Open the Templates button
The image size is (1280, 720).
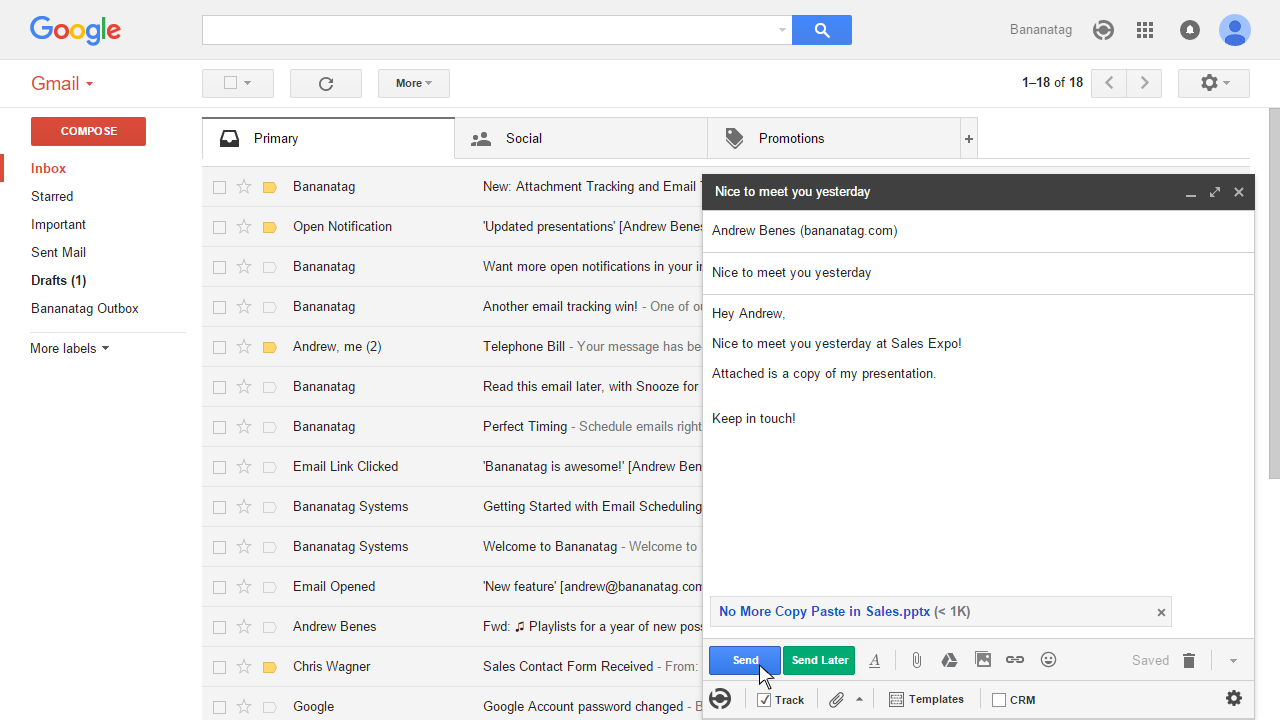tap(926, 699)
